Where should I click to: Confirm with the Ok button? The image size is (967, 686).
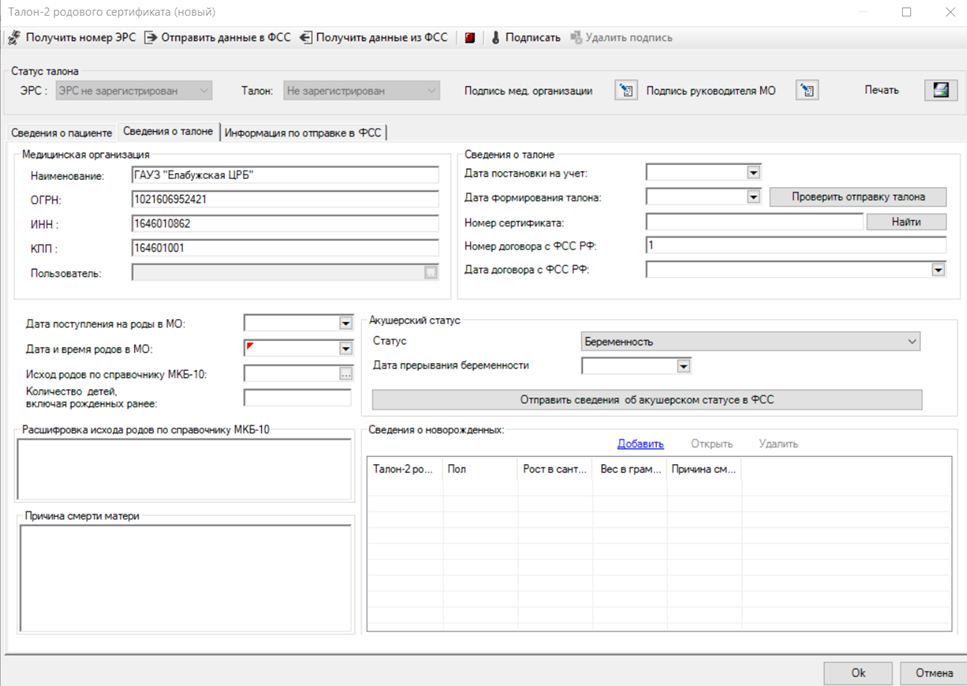(x=858, y=673)
